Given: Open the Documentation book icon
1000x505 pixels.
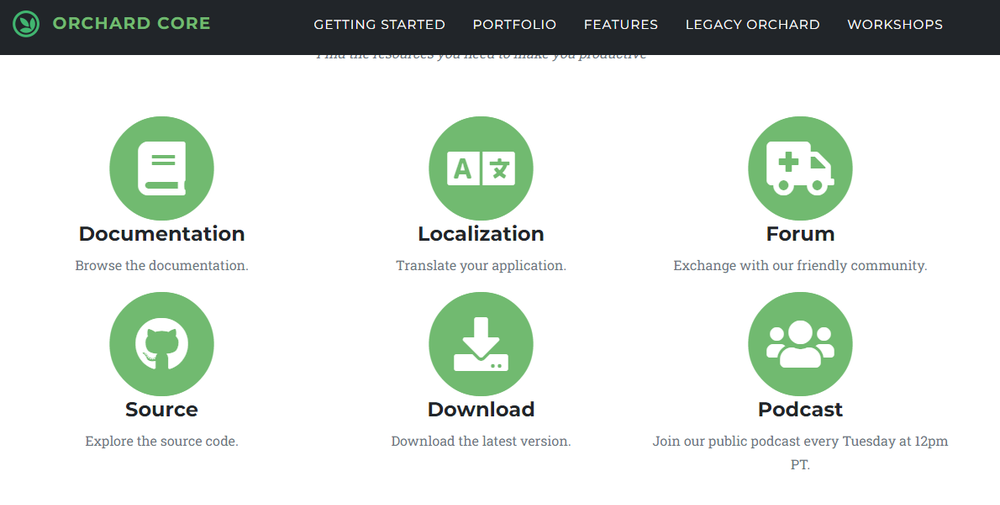Looking at the screenshot, I should tap(161, 168).
